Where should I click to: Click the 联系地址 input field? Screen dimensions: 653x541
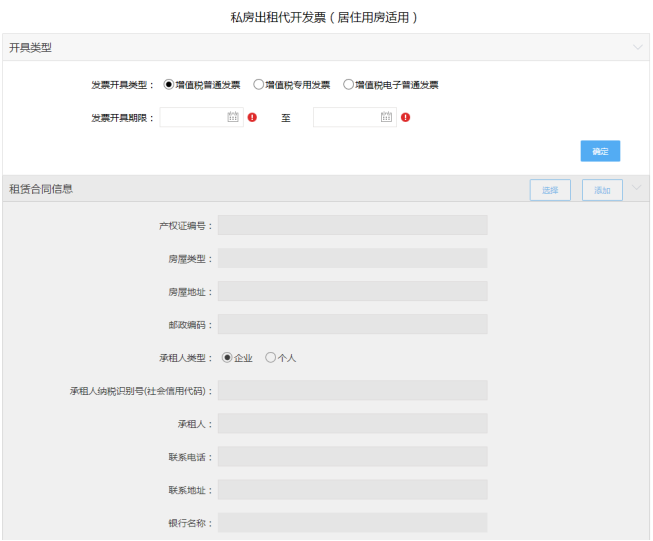tap(352, 489)
